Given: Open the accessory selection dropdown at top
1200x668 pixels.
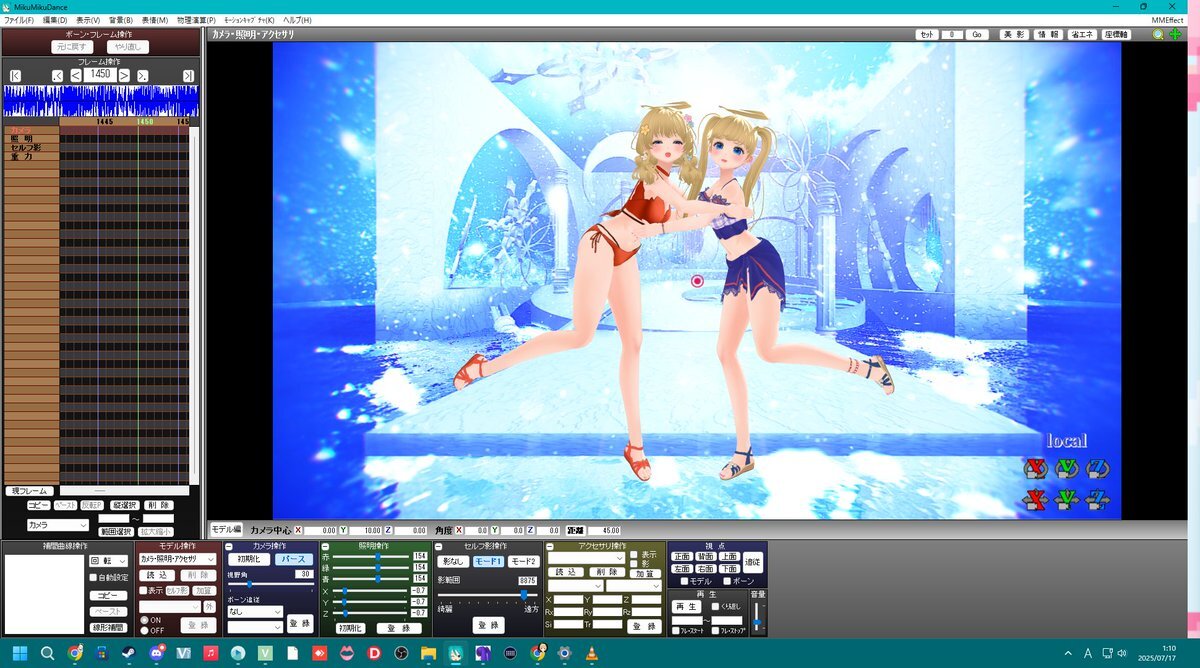Looking at the screenshot, I should click(x=585, y=558).
